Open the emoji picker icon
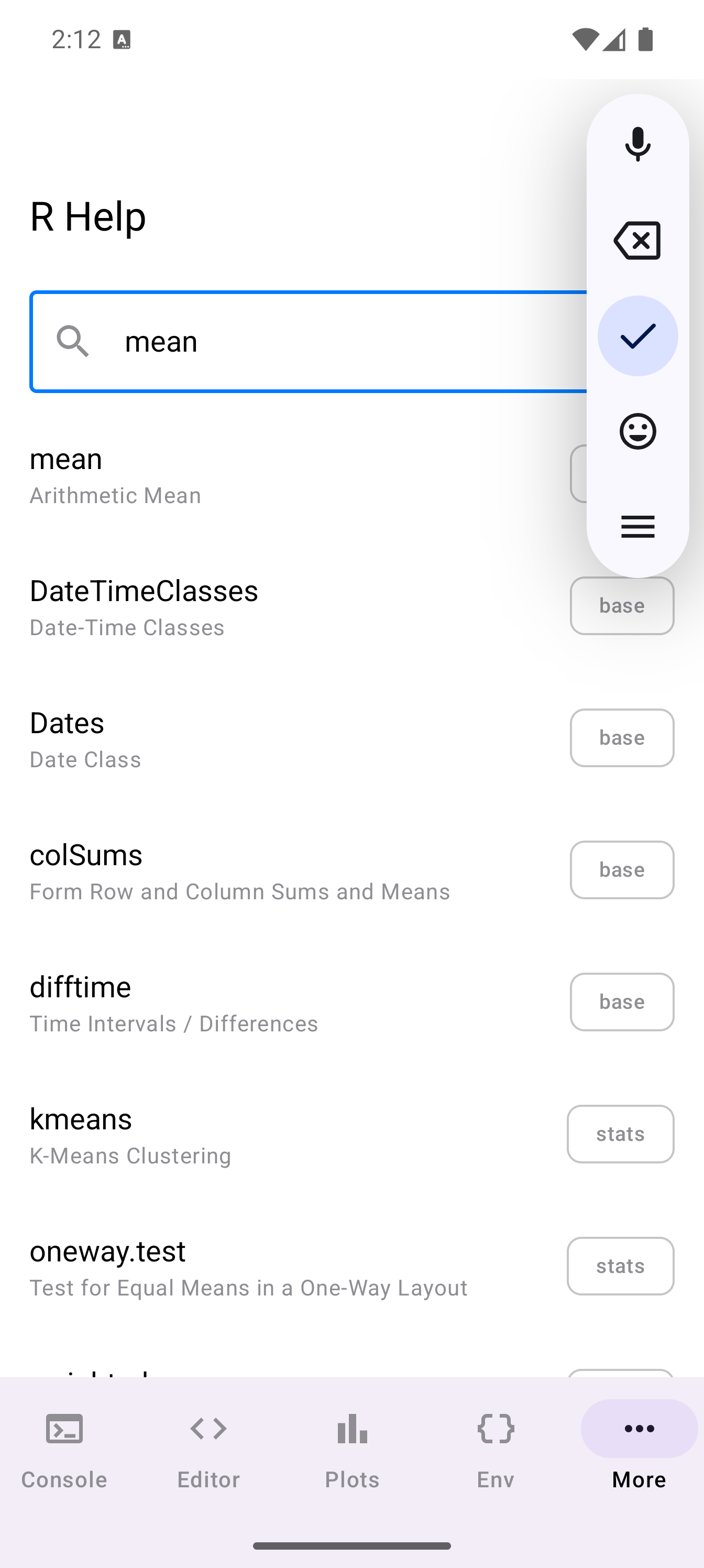 pyautogui.click(x=637, y=431)
